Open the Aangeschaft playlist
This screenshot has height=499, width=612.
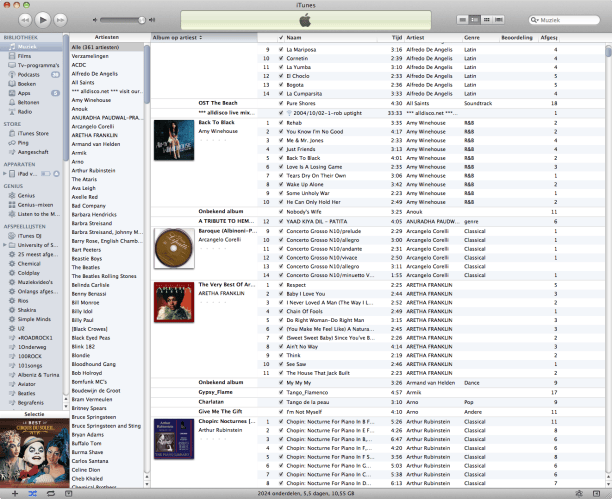click(33, 152)
